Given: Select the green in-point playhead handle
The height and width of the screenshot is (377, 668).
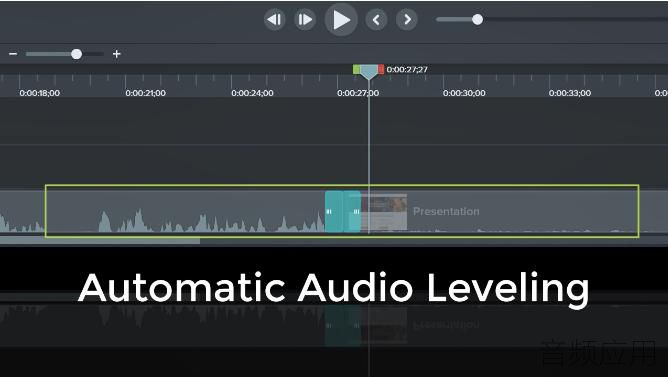Looking at the screenshot, I should tap(356, 69).
